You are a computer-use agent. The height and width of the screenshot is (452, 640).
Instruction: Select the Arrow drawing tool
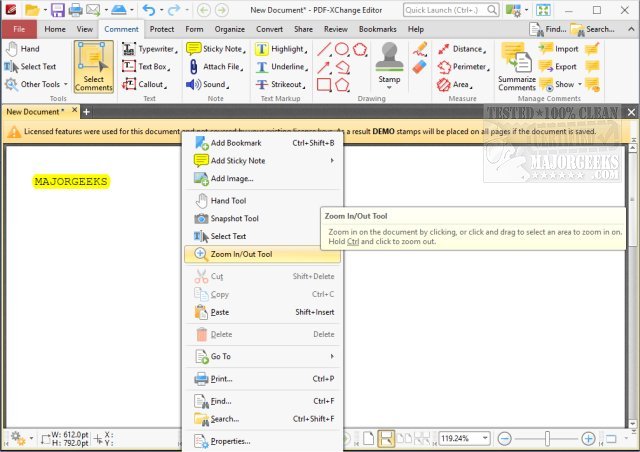click(324, 67)
